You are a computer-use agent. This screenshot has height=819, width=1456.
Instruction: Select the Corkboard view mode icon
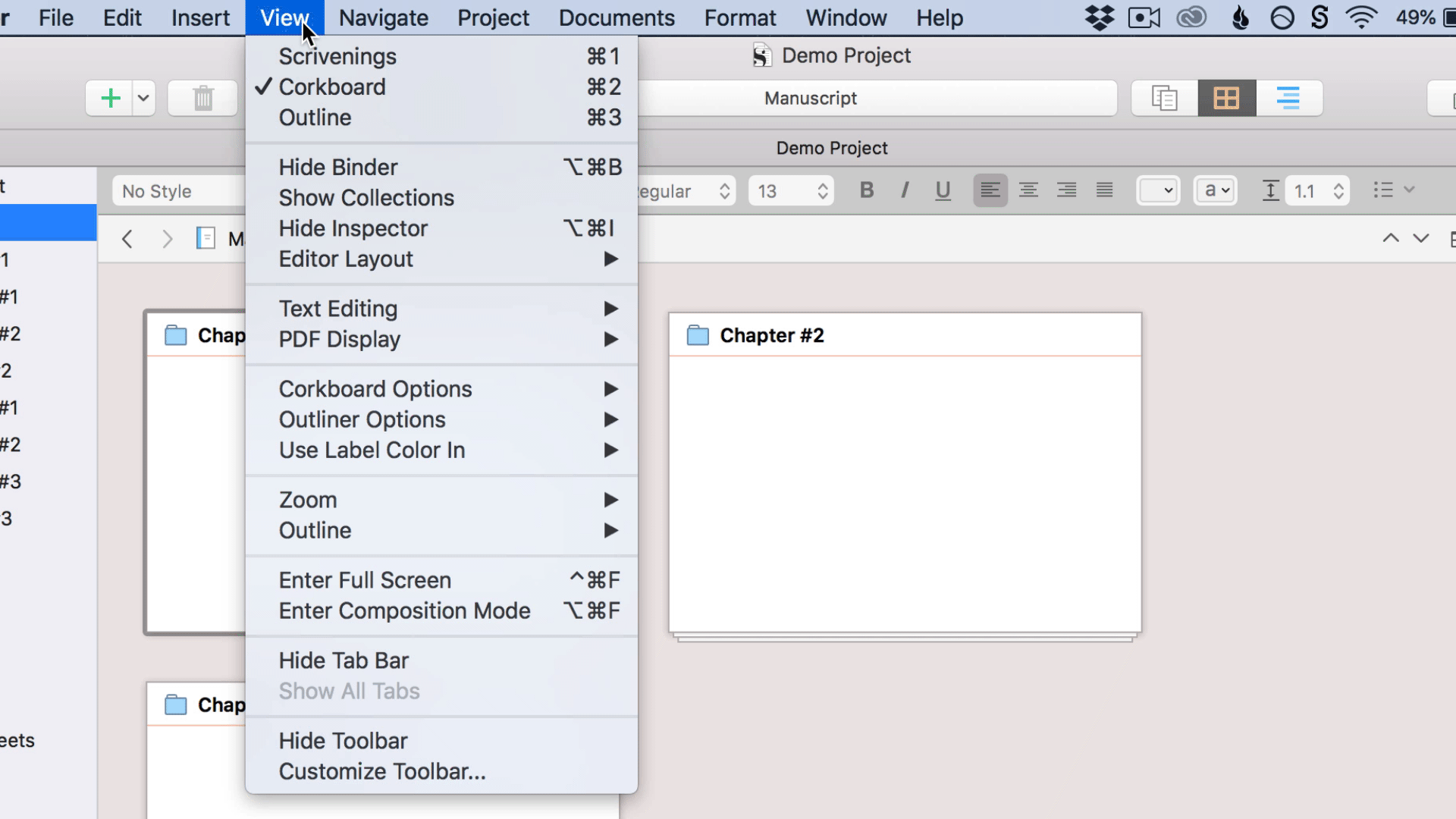[1226, 99]
